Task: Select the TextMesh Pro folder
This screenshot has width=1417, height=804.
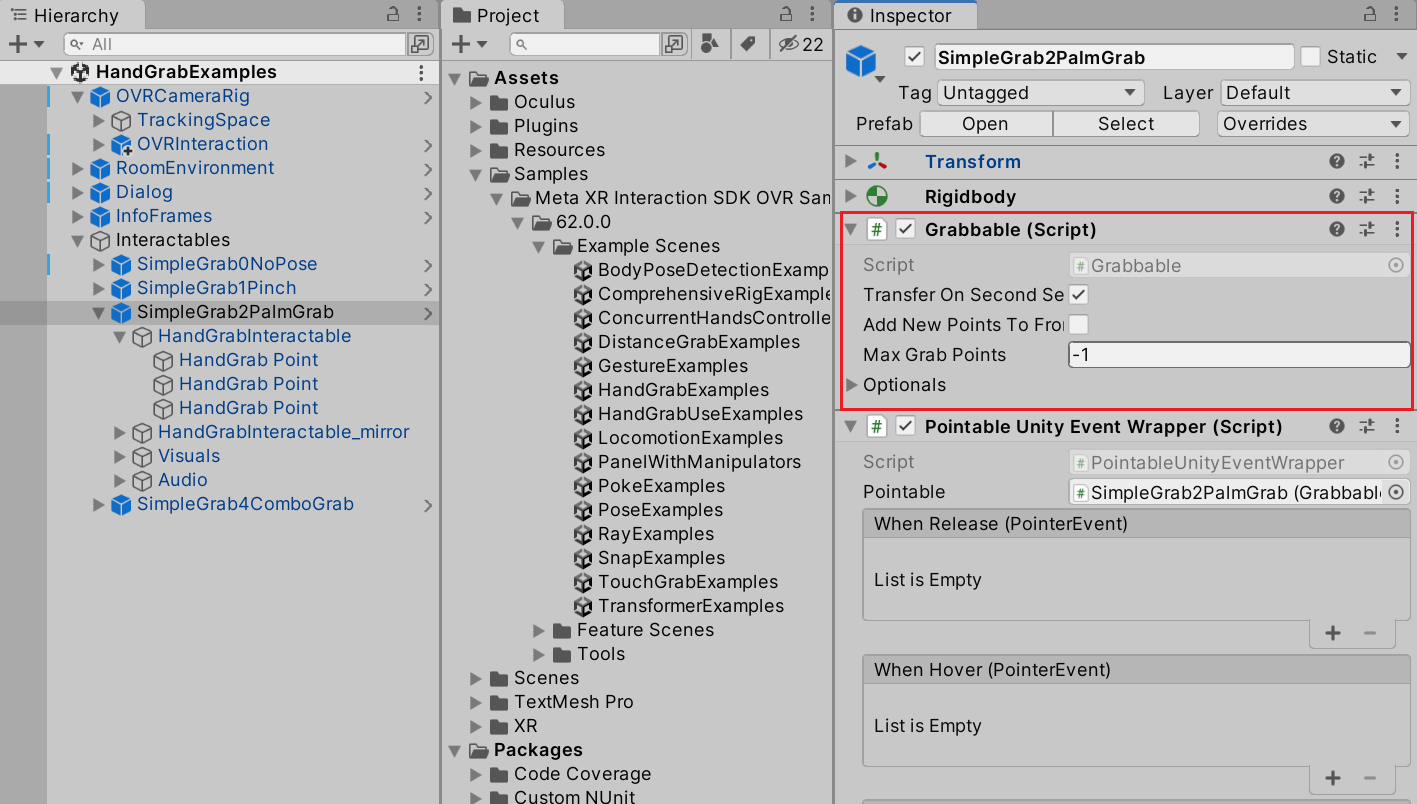Action: pyautogui.click(x=573, y=702)
